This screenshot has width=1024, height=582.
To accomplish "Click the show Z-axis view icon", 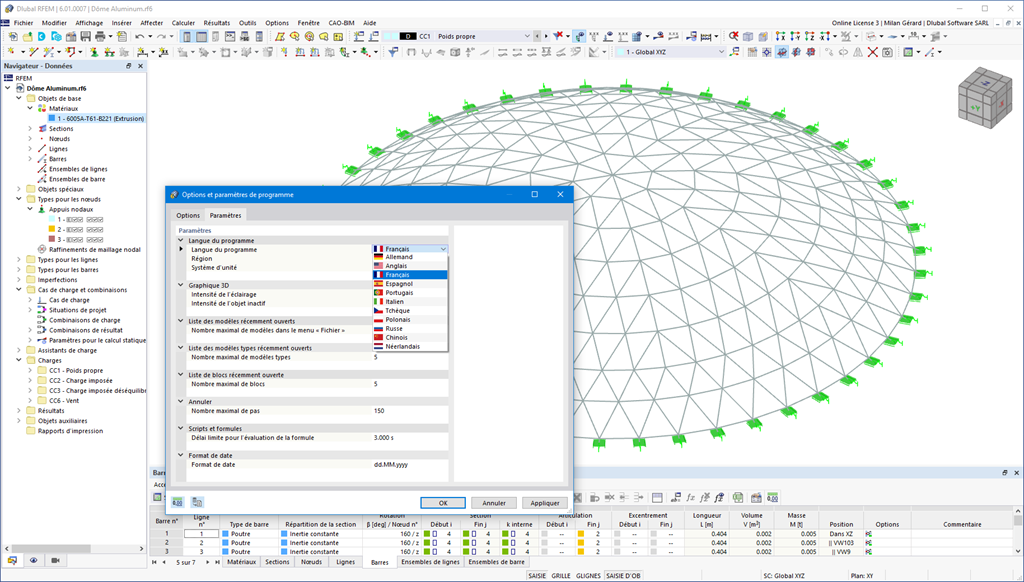I will [810, 37].
